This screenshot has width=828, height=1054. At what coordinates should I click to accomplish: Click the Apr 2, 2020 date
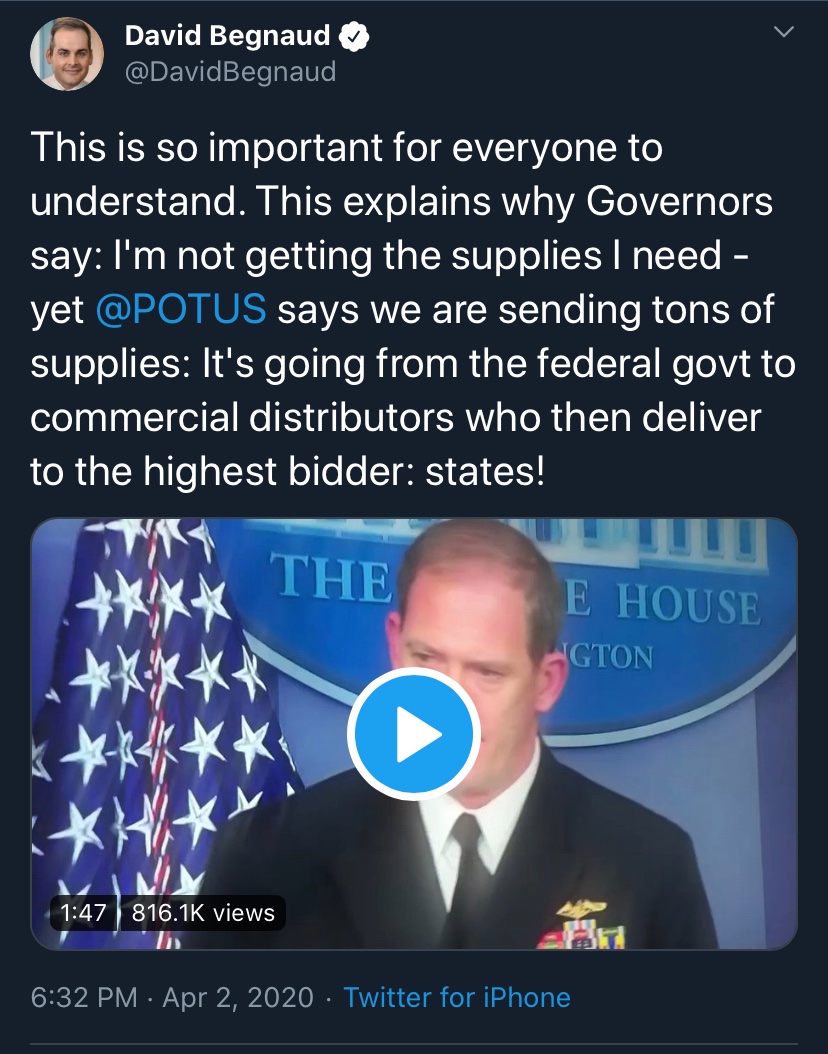(x=238, y=997)
